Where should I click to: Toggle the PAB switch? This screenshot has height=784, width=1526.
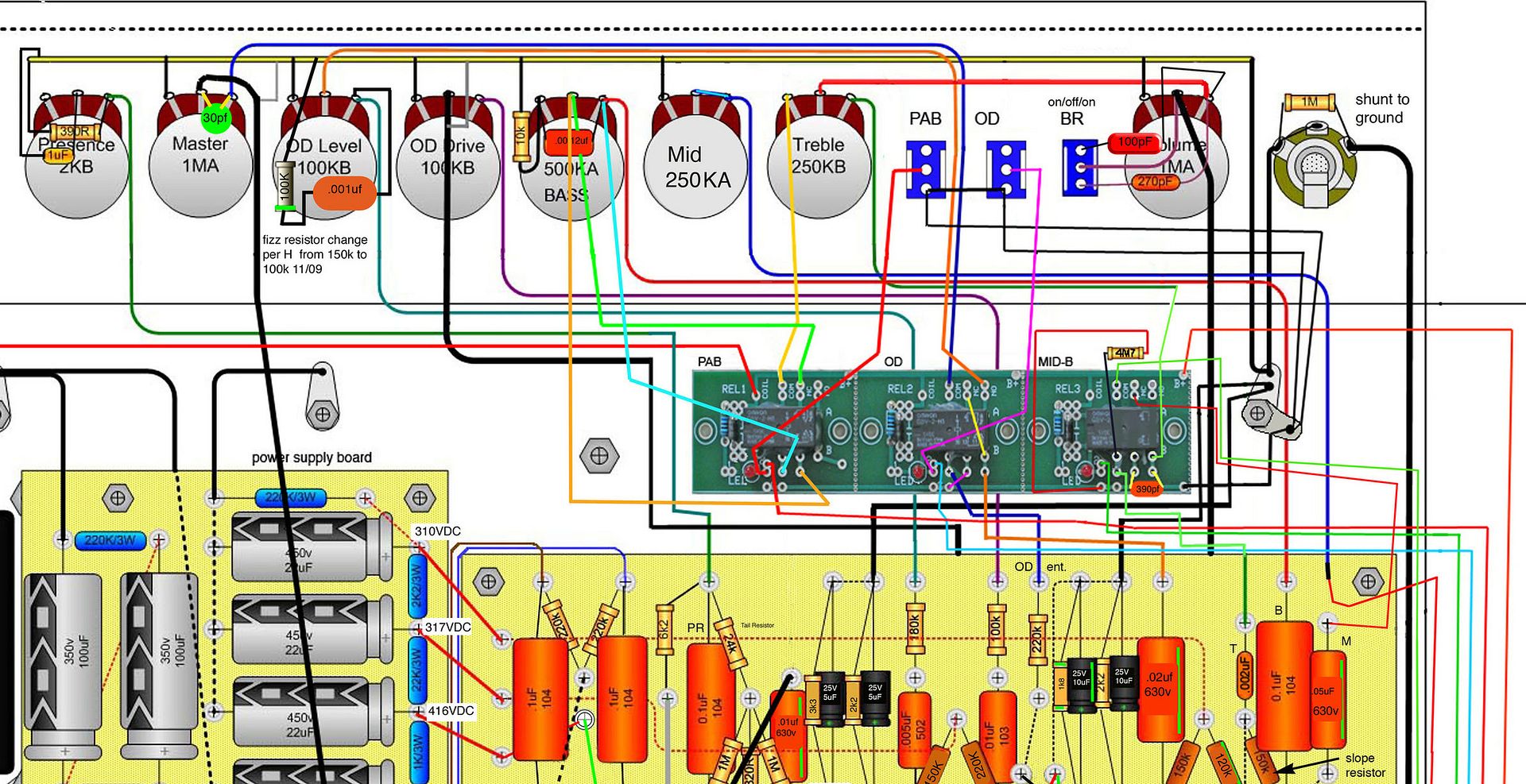pyautogui.click(x=925, y=169)
